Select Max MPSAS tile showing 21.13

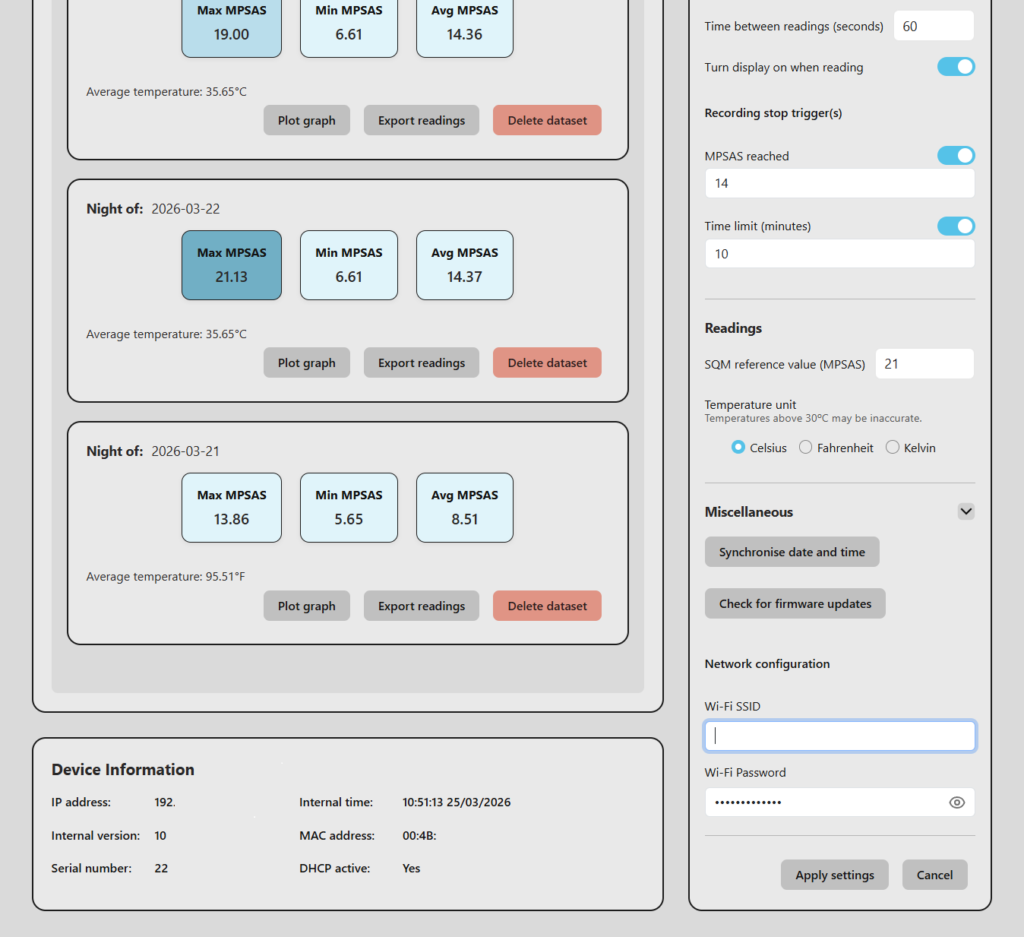coord(231,266)
